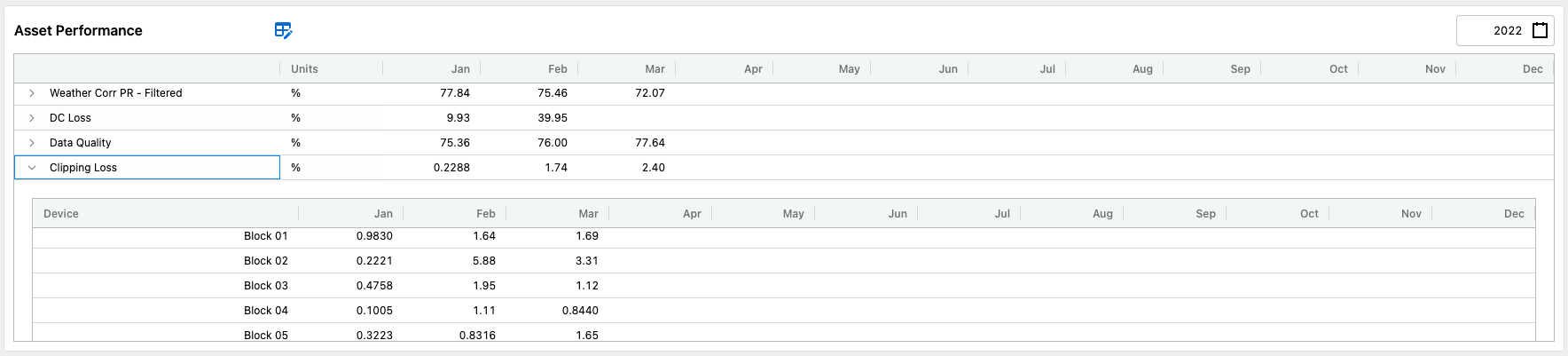Click the Units column header
The image size is (1568, 356).
click(x=304, y=69)
